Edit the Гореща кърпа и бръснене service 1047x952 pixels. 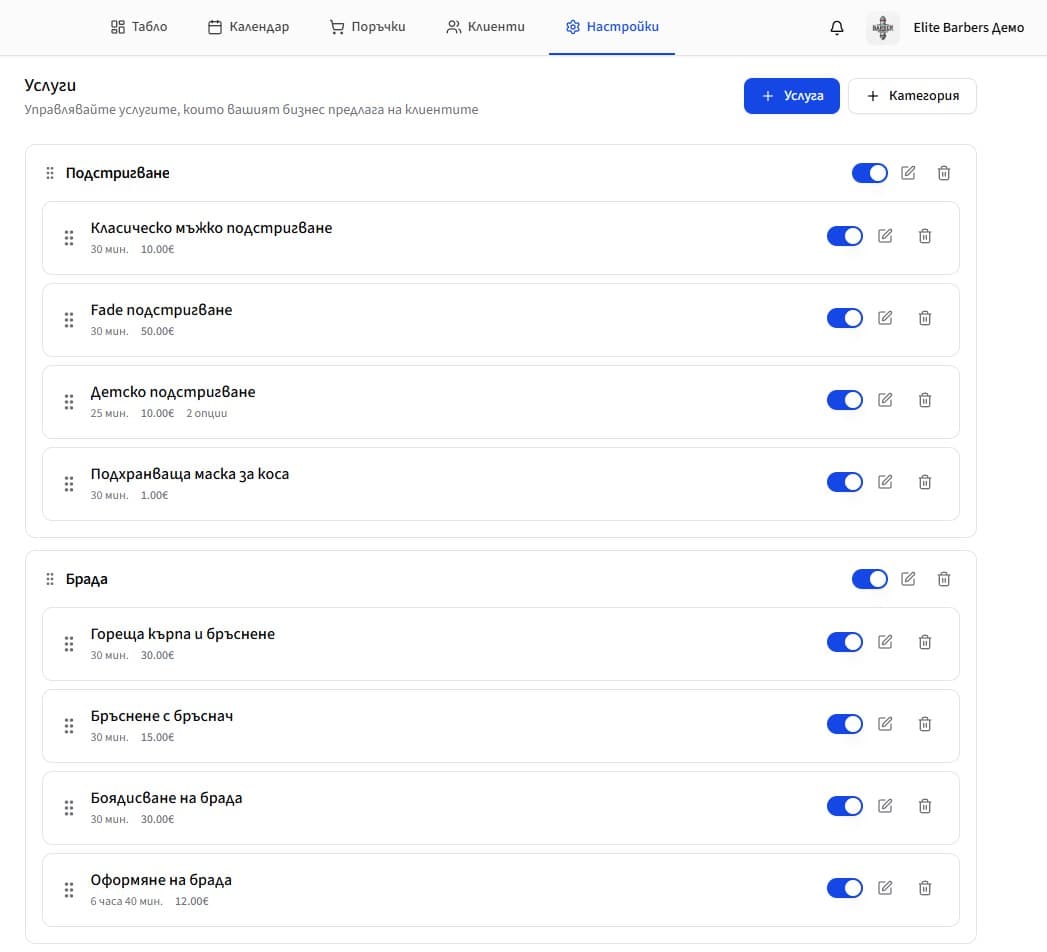(x=885, y=641)
